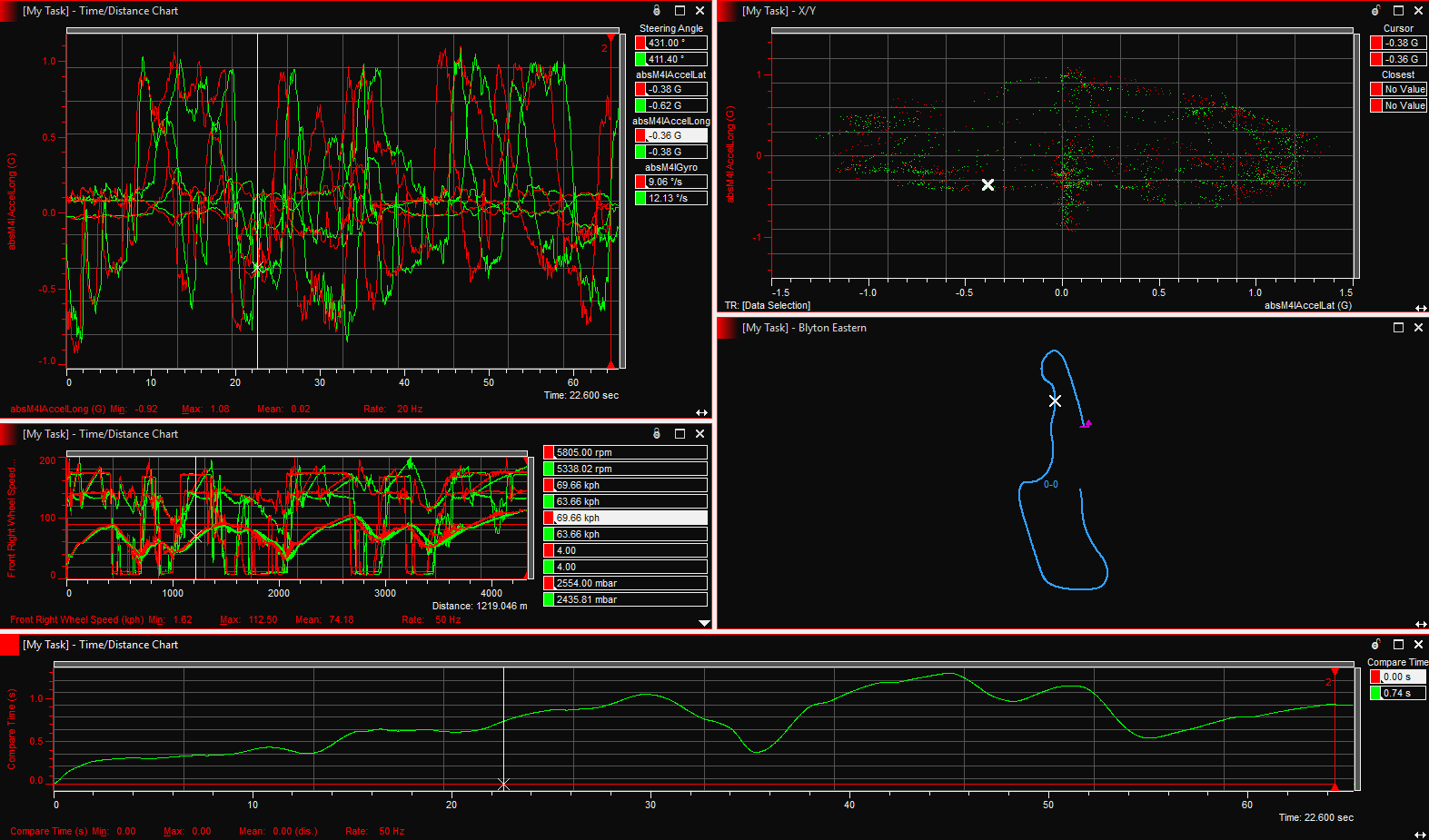The image size is (1429, 840).
Task: Click Time: 22.600 sec readout in top chart
Action: point(581,395)
